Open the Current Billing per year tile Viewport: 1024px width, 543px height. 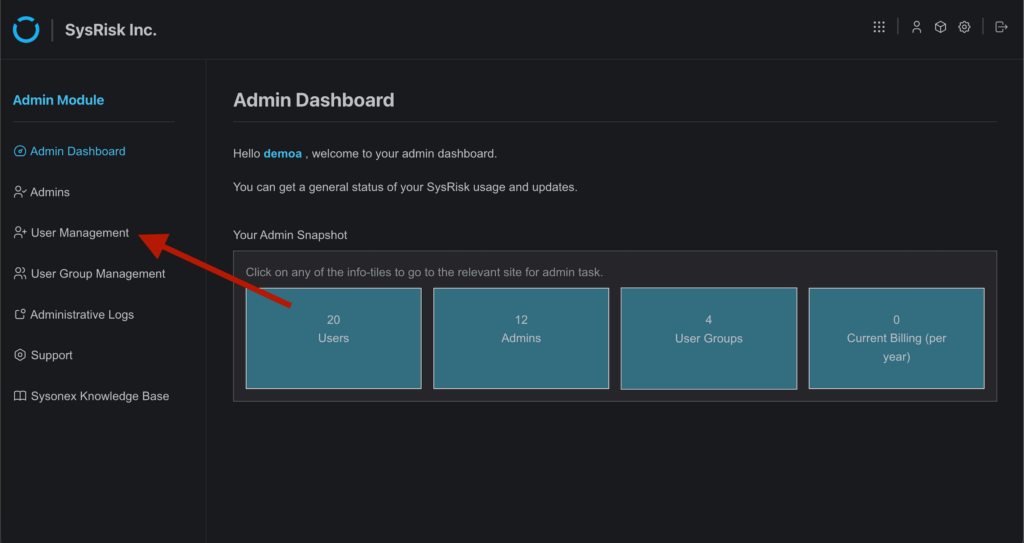[897, 338]
